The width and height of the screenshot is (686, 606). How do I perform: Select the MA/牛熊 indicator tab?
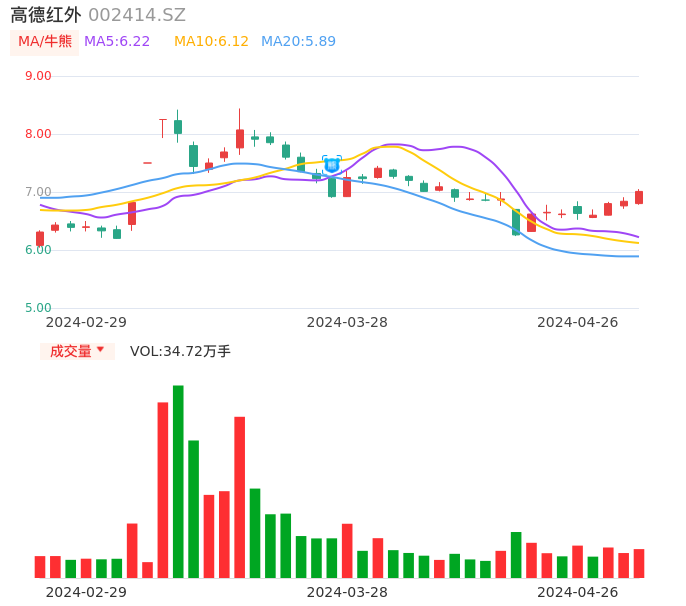[x=45, y=42]
